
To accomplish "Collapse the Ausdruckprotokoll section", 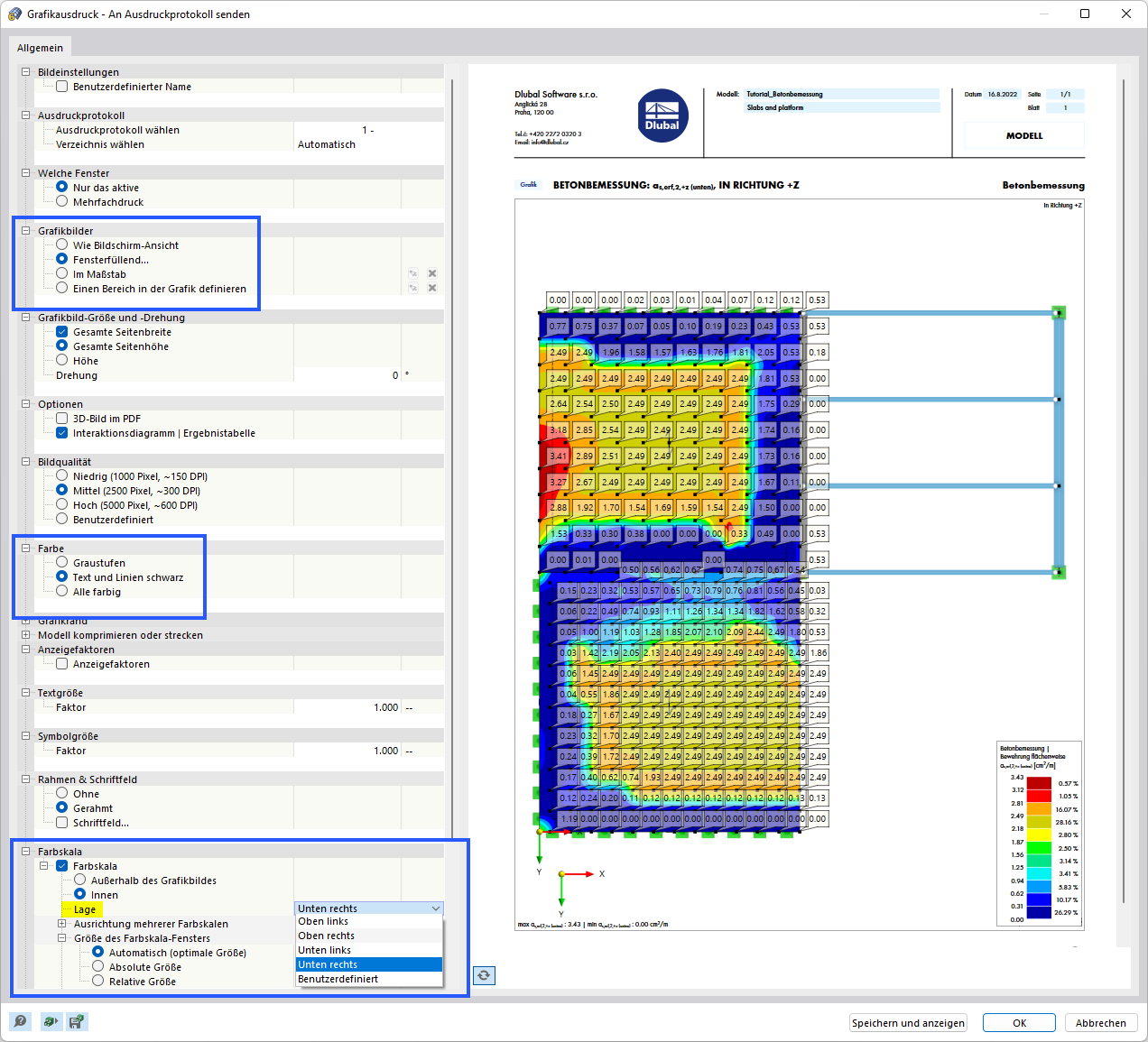I will [26, 115].
